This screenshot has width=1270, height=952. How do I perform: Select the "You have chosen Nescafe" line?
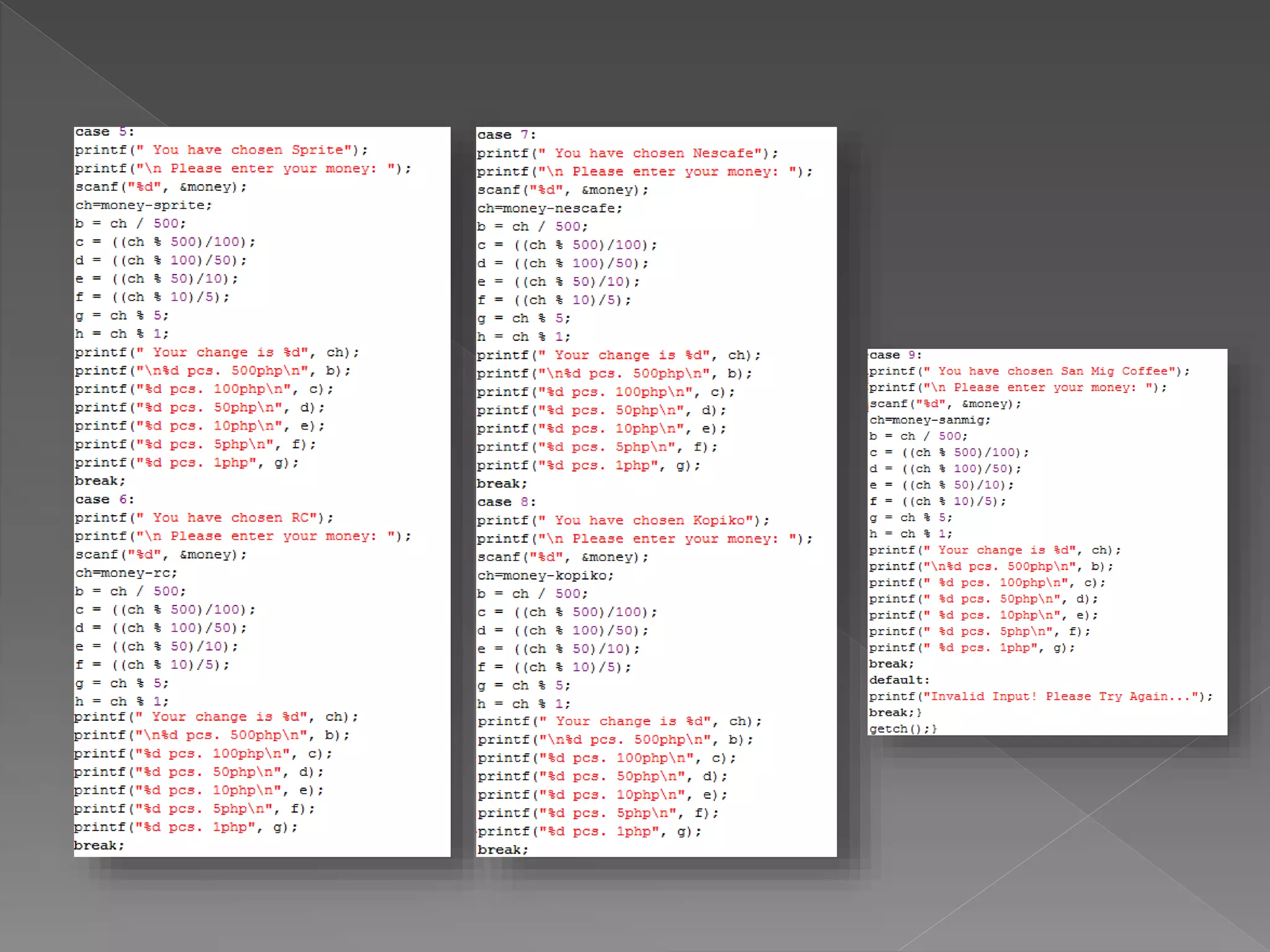(628, 153)
